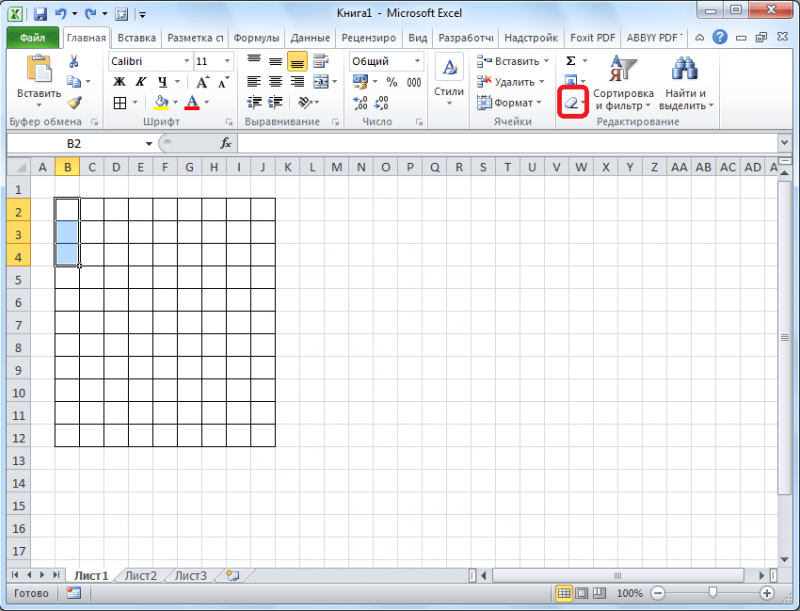The width and height of the screenshot is (800, 611).
Task: Expand the formula bar
Action: pyautogui.click(x=785, y=143)
